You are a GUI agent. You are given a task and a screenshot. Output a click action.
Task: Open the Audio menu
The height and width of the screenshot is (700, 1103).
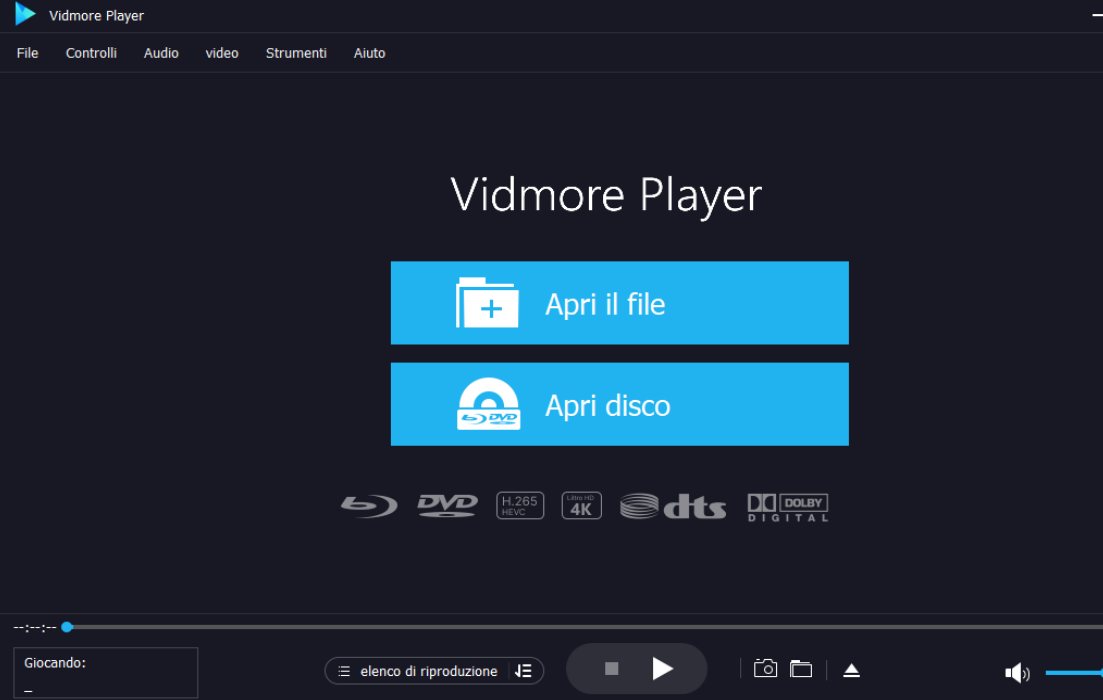click(161, 53)
